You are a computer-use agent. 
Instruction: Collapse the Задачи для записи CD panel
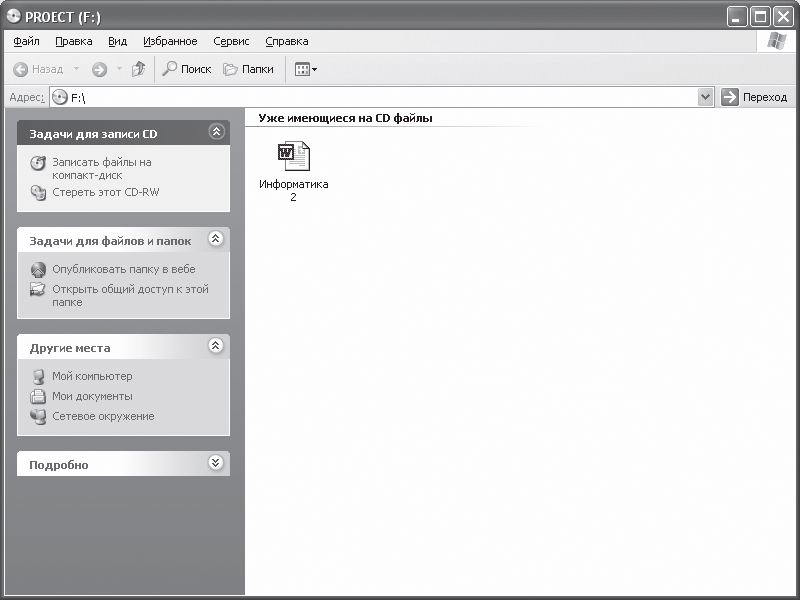[x=216, y=132]
